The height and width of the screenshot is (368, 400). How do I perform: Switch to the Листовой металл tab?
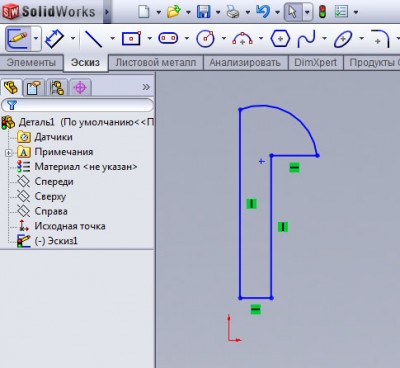click(x=156, y=63)
